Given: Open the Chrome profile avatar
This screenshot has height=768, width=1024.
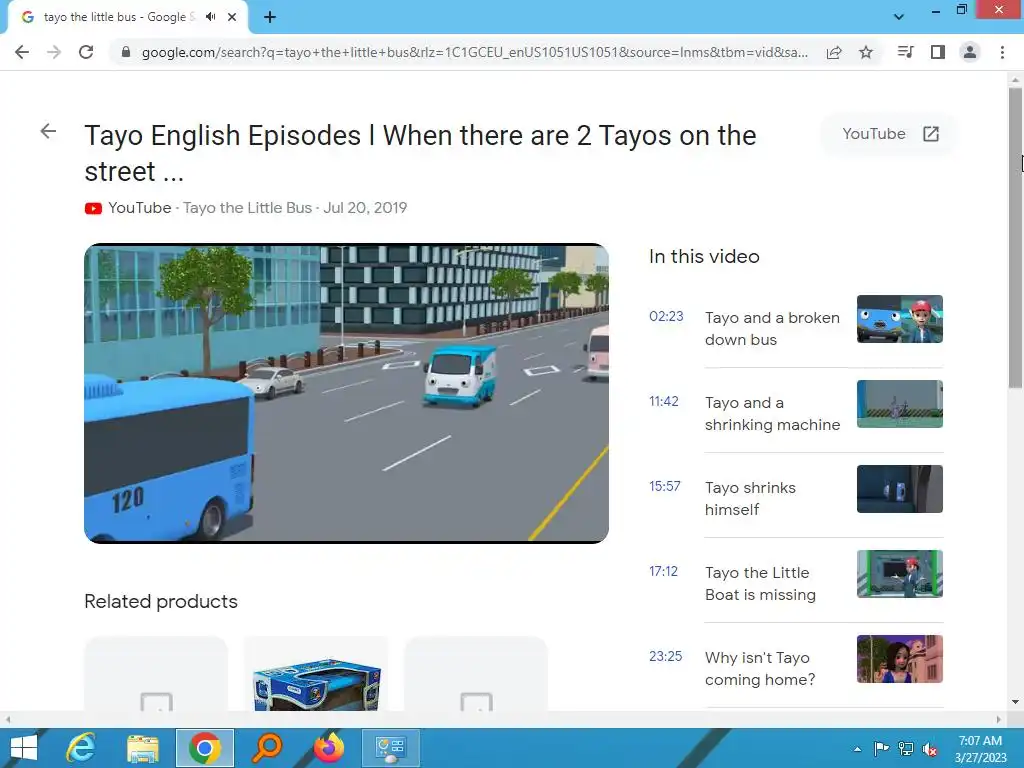Looking at the screenshot, I should pyautogui.click(x=970, y=52).
